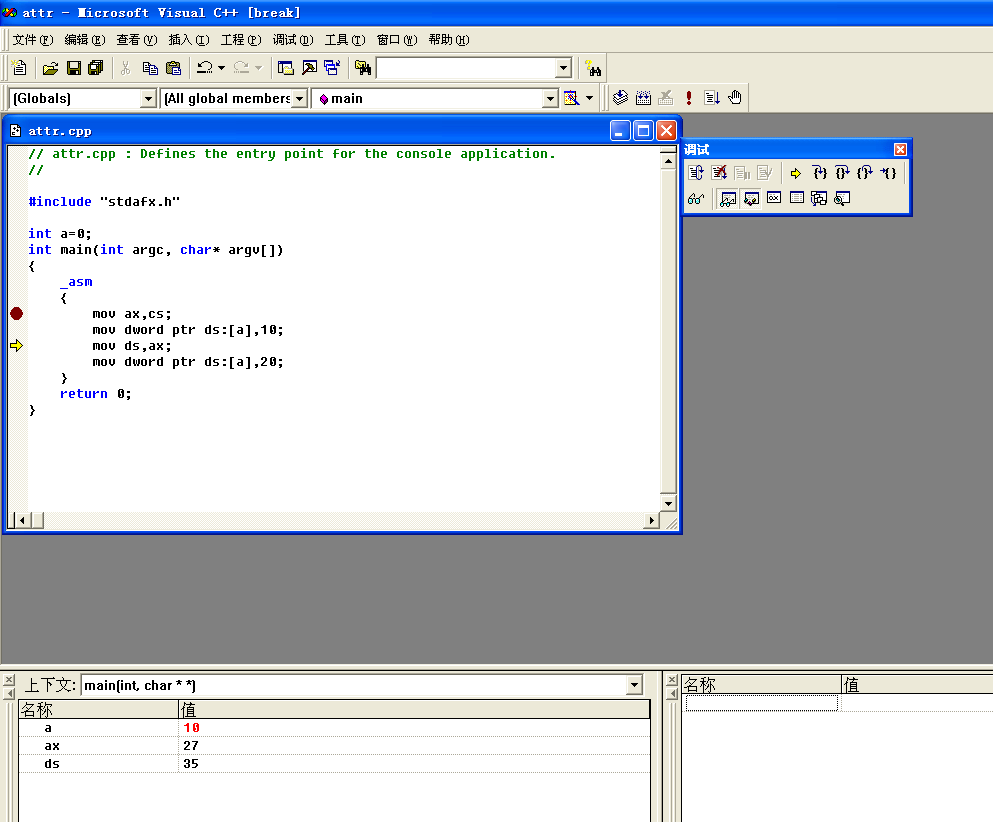Toggle the Watch window button
The height and width of the screenshot is (822, 993).
pyautogui.click(x=727, y=198)
